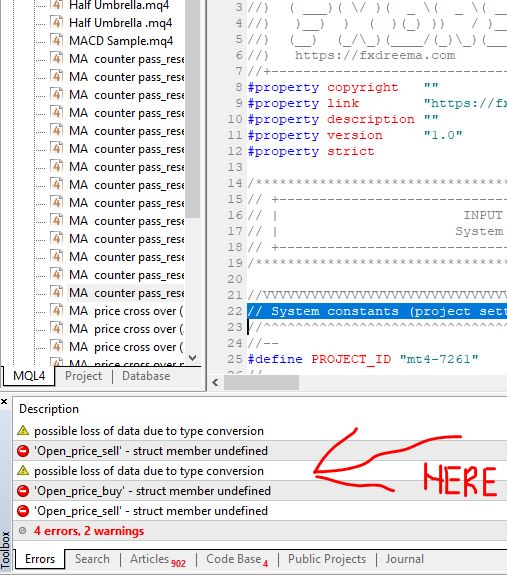
Task: Click the vertical Toolbox panel label
Action: coord(5,549)
